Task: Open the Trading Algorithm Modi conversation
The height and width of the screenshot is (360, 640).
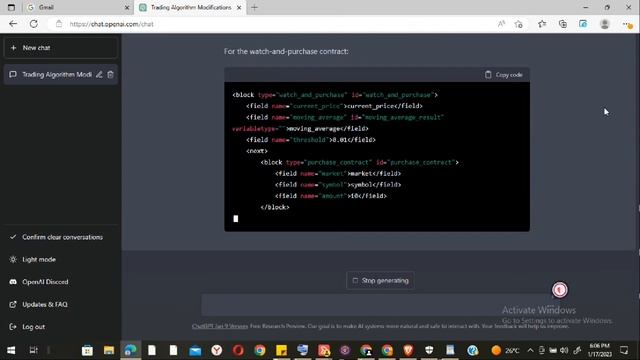Action: tap(57, 75)
